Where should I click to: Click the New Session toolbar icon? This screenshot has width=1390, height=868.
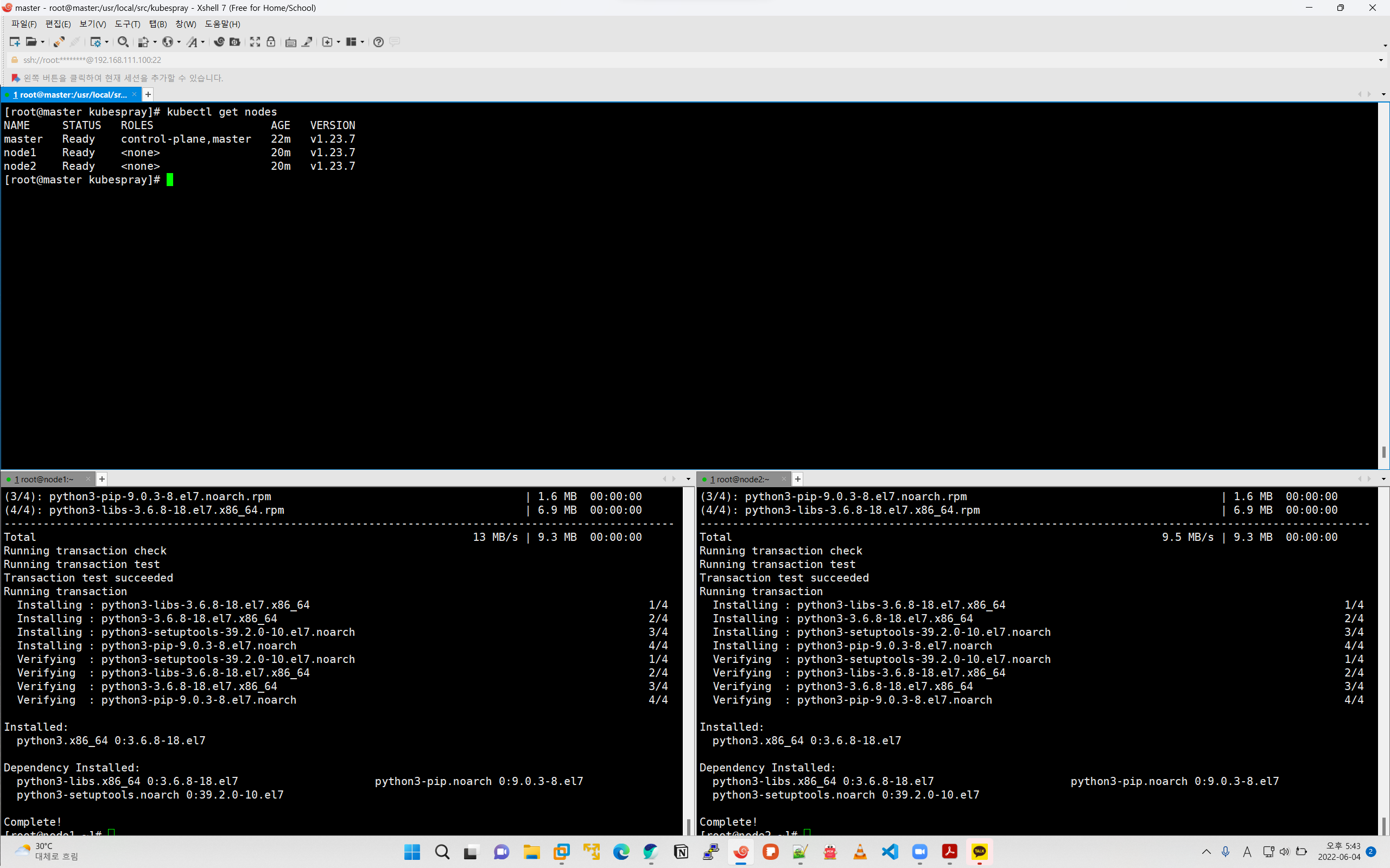tap(14, 42)
